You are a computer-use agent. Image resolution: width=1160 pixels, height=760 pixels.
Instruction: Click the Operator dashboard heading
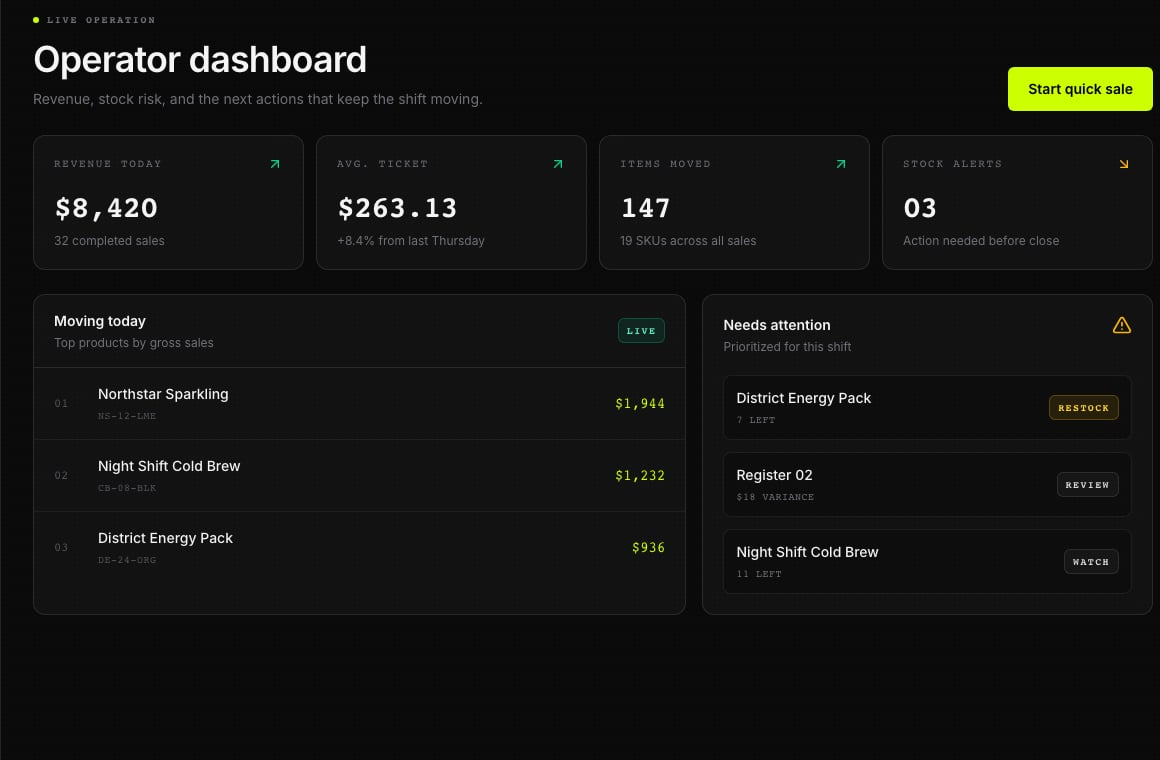coord(200,59)
